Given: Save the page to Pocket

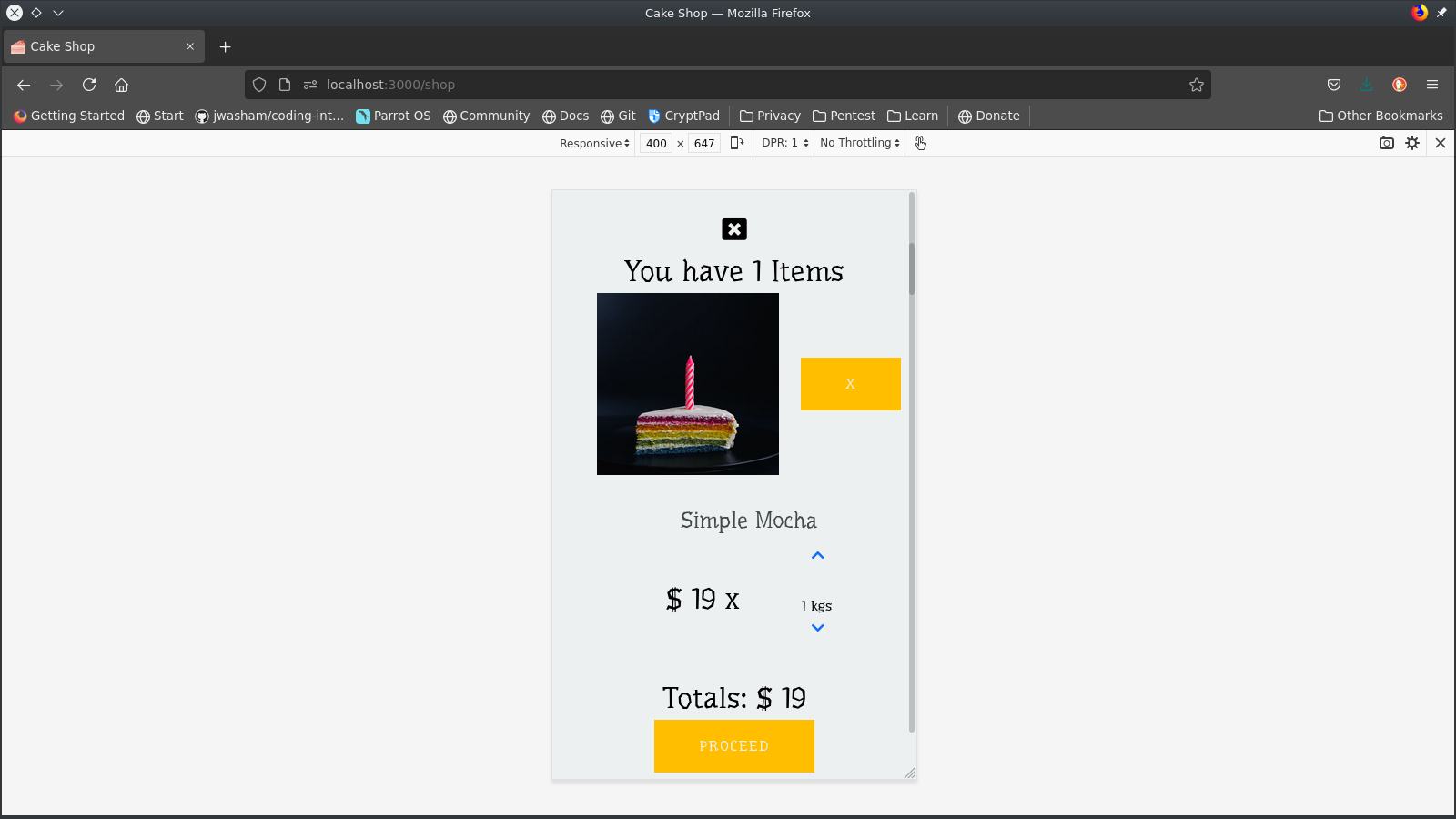Looking at the screenshot, I should 1333,85.
